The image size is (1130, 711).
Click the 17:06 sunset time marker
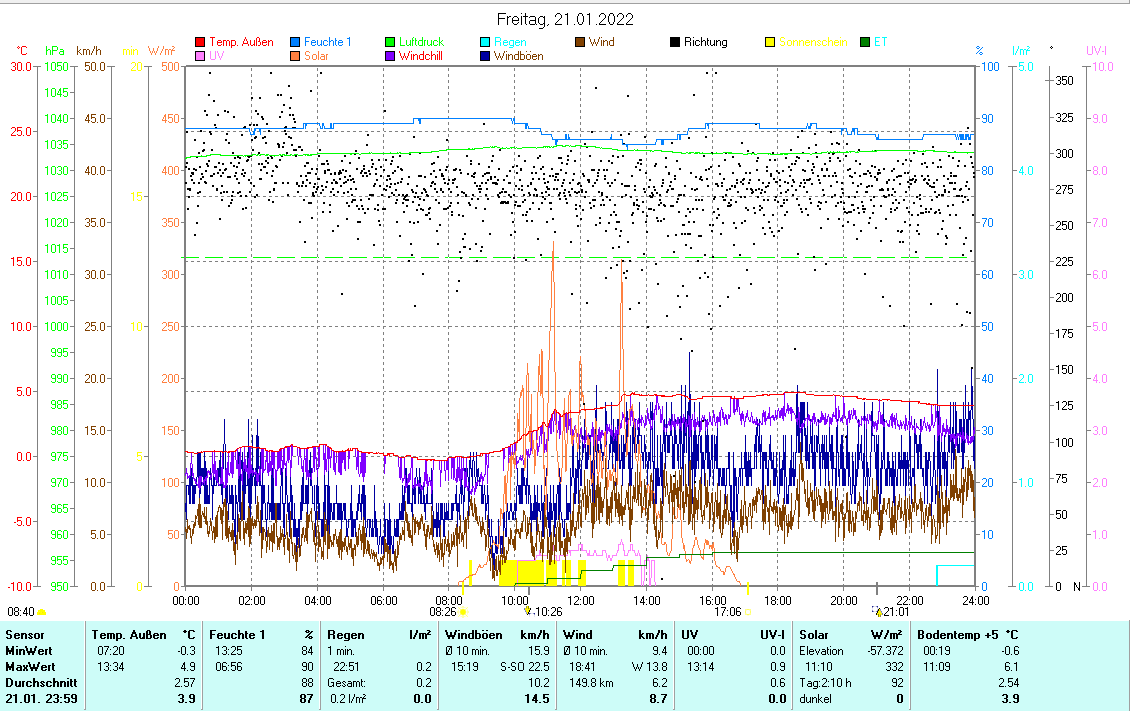pyautogui.click(x=727, y=610)
